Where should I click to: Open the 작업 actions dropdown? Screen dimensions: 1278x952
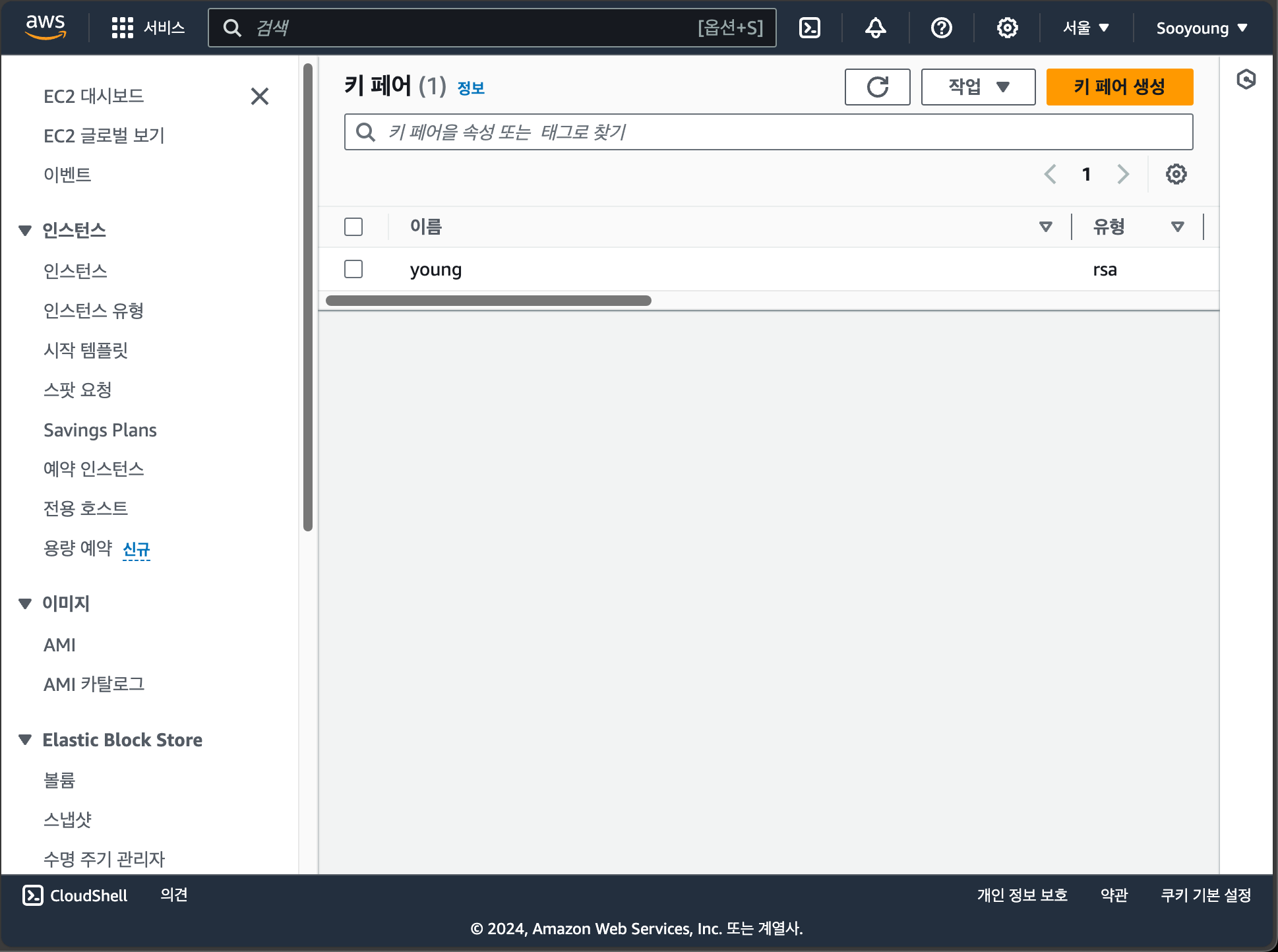pyautogui.click(x=978, y=86)
